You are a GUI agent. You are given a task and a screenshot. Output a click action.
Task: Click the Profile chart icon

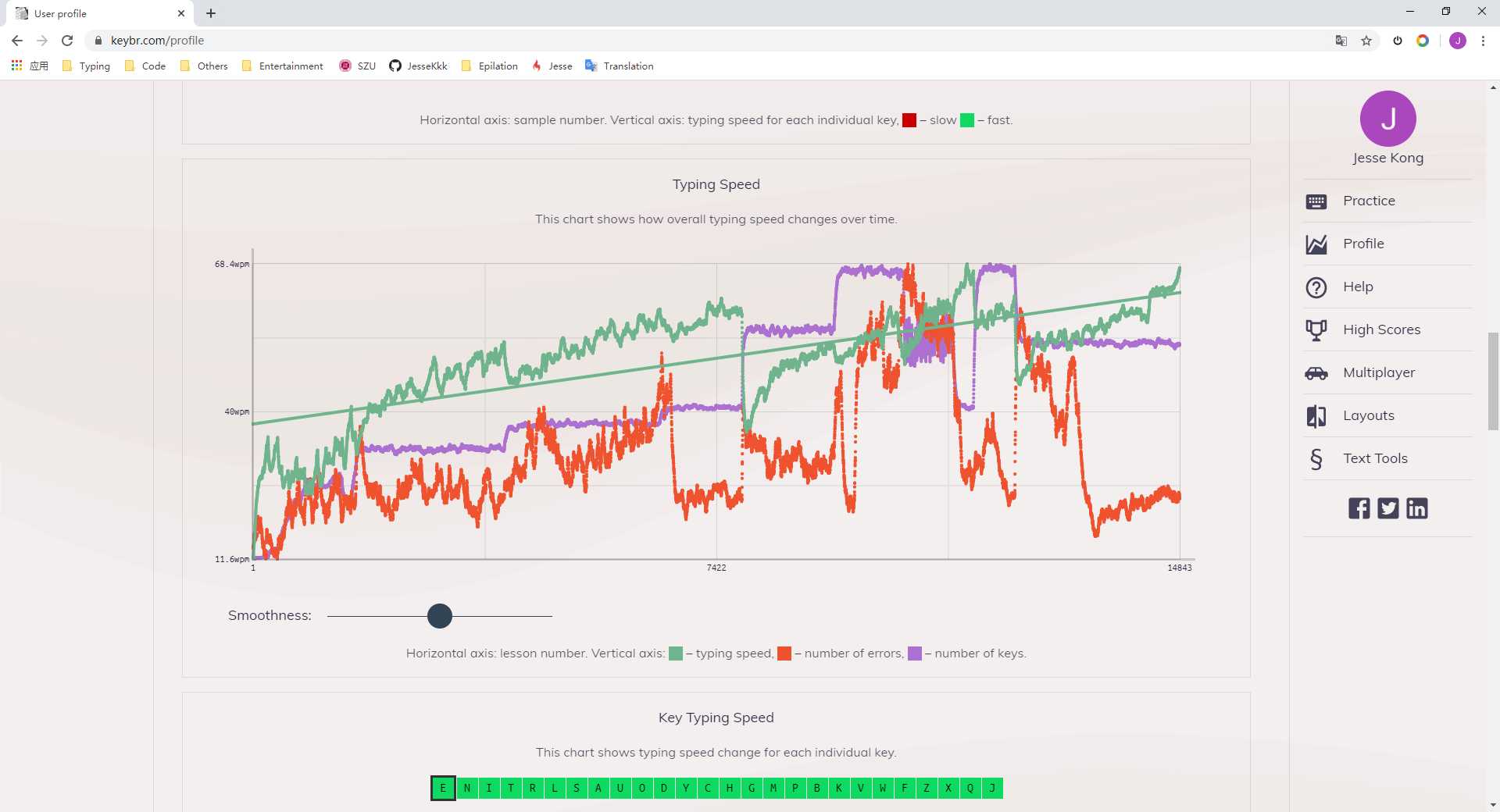click(1316, 244)
